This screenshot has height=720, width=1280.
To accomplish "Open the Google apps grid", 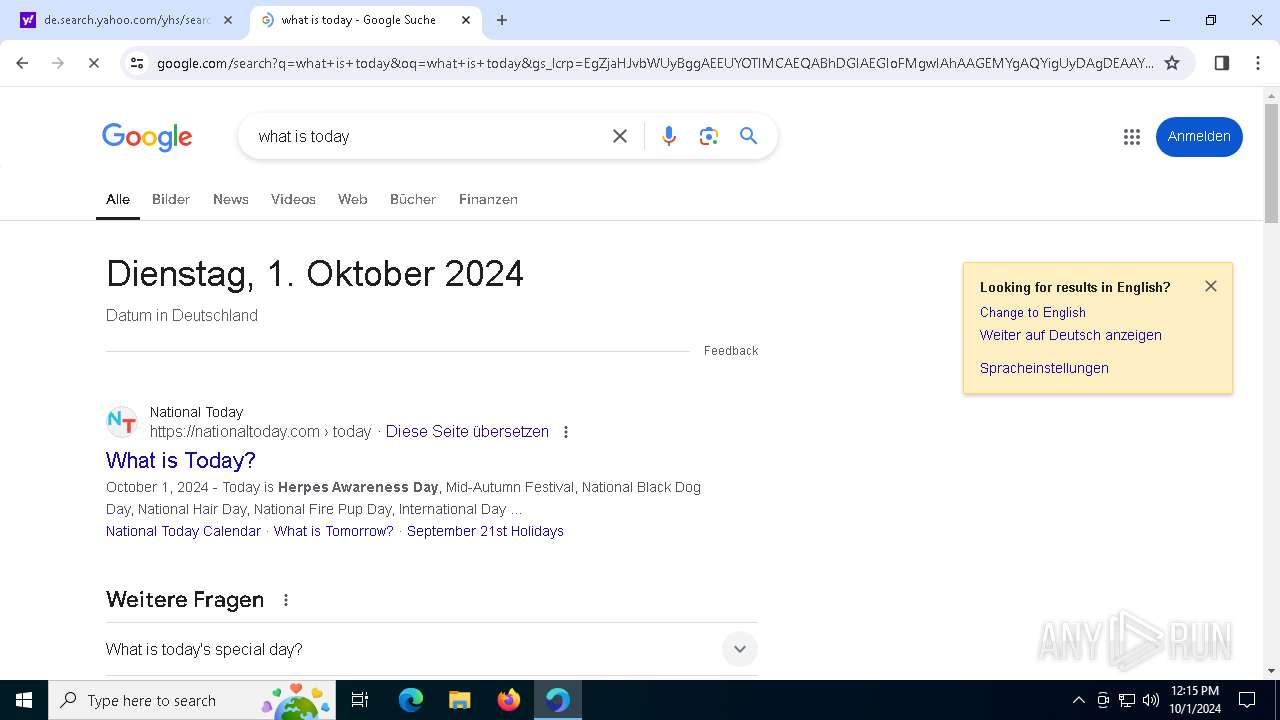I will (x=1132, y=137).
